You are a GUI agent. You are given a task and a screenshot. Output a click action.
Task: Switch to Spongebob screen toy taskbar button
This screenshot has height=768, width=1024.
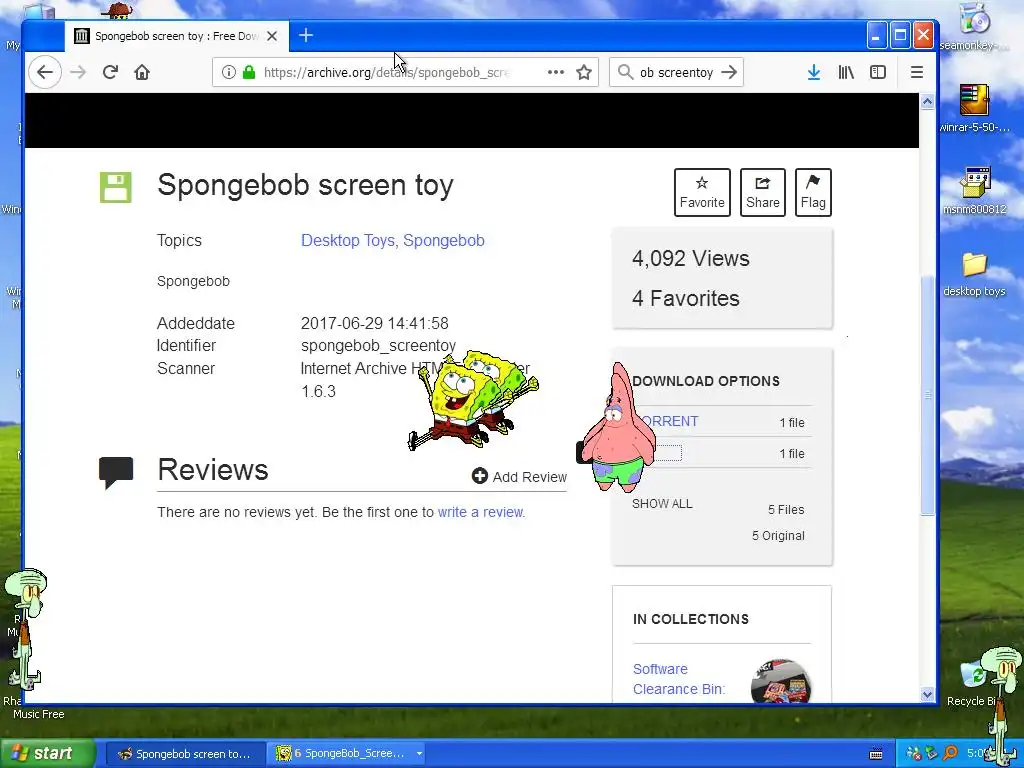(x=185, y=754)
